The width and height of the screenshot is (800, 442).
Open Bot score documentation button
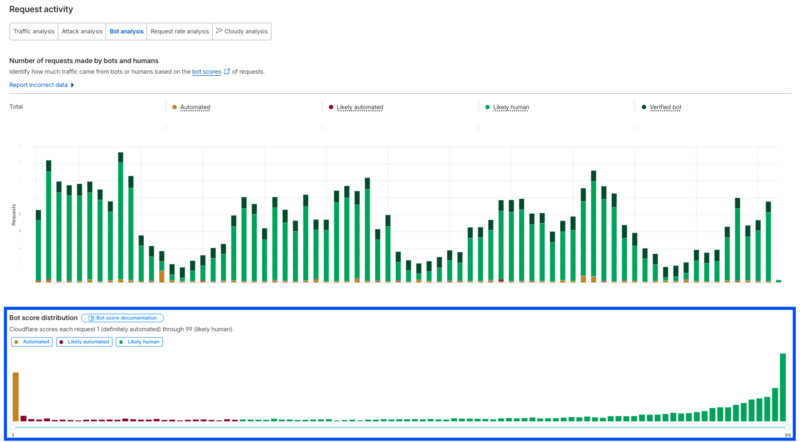[x=122, y=318]
